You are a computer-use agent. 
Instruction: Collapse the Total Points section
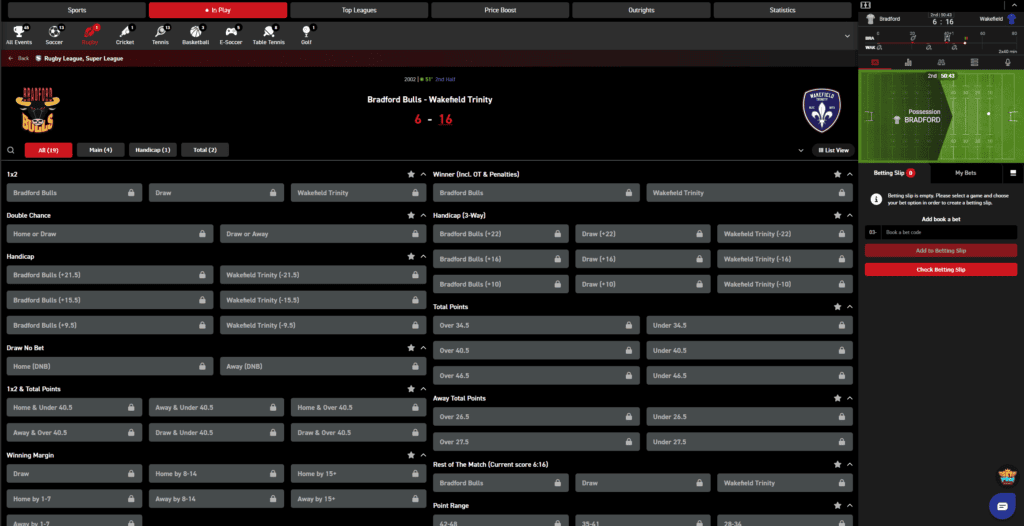850,307
